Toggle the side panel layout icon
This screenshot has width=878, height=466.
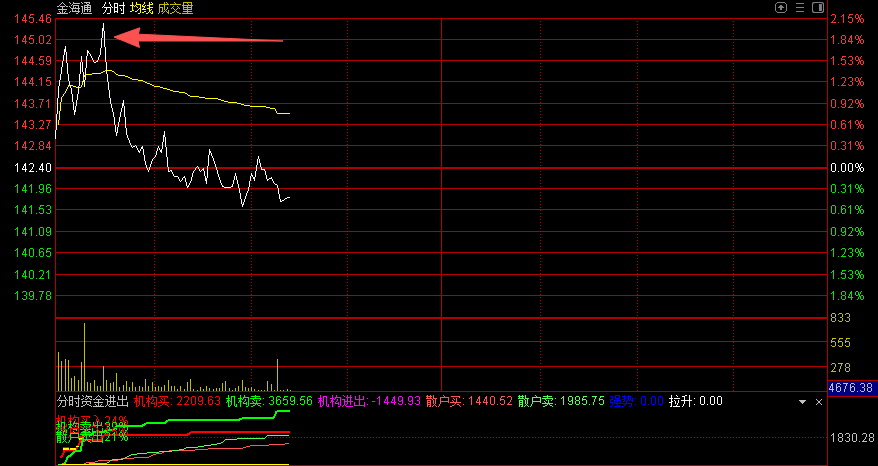click(x=818, y=7)
